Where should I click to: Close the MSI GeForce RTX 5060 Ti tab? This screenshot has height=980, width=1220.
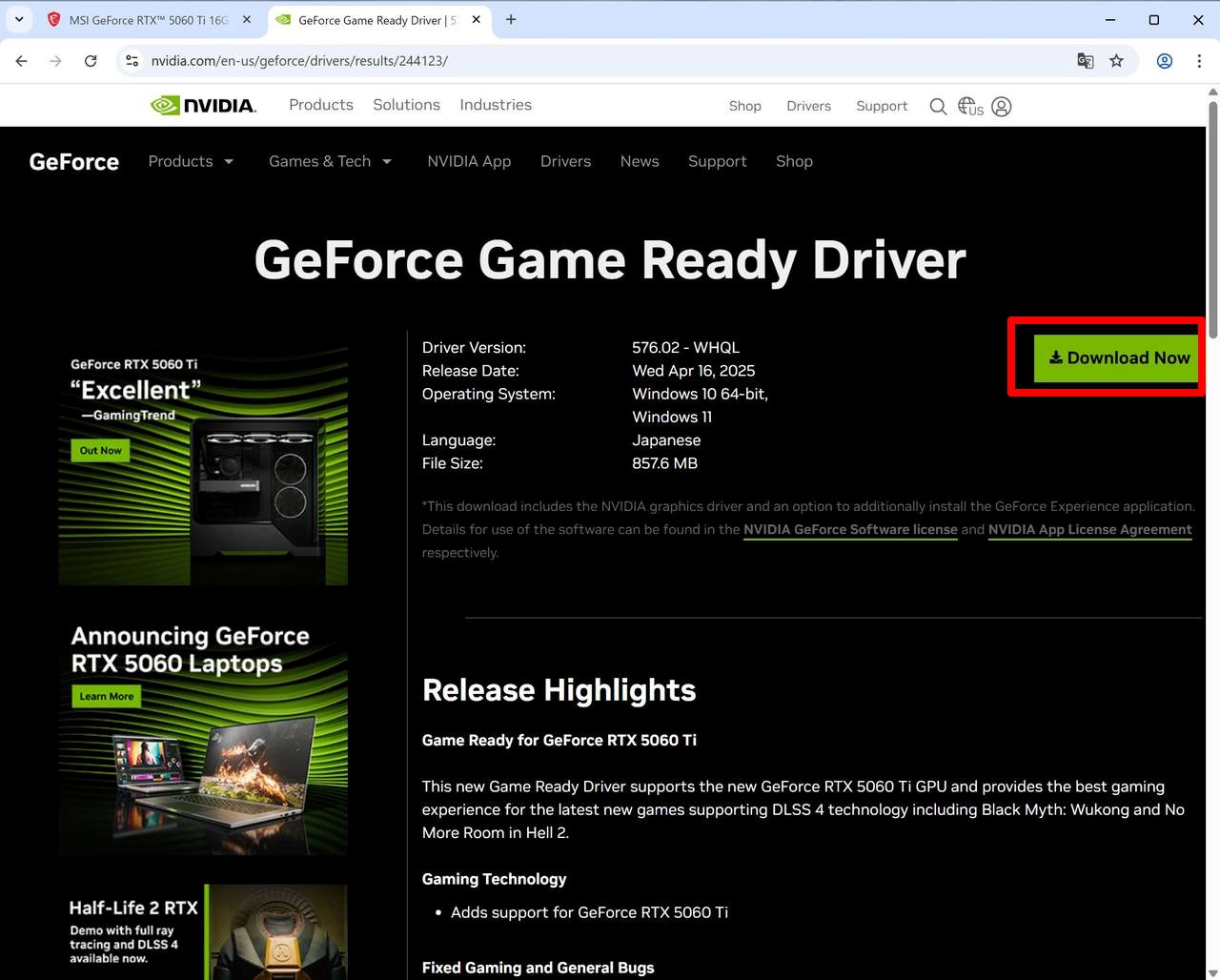[247, 19]
